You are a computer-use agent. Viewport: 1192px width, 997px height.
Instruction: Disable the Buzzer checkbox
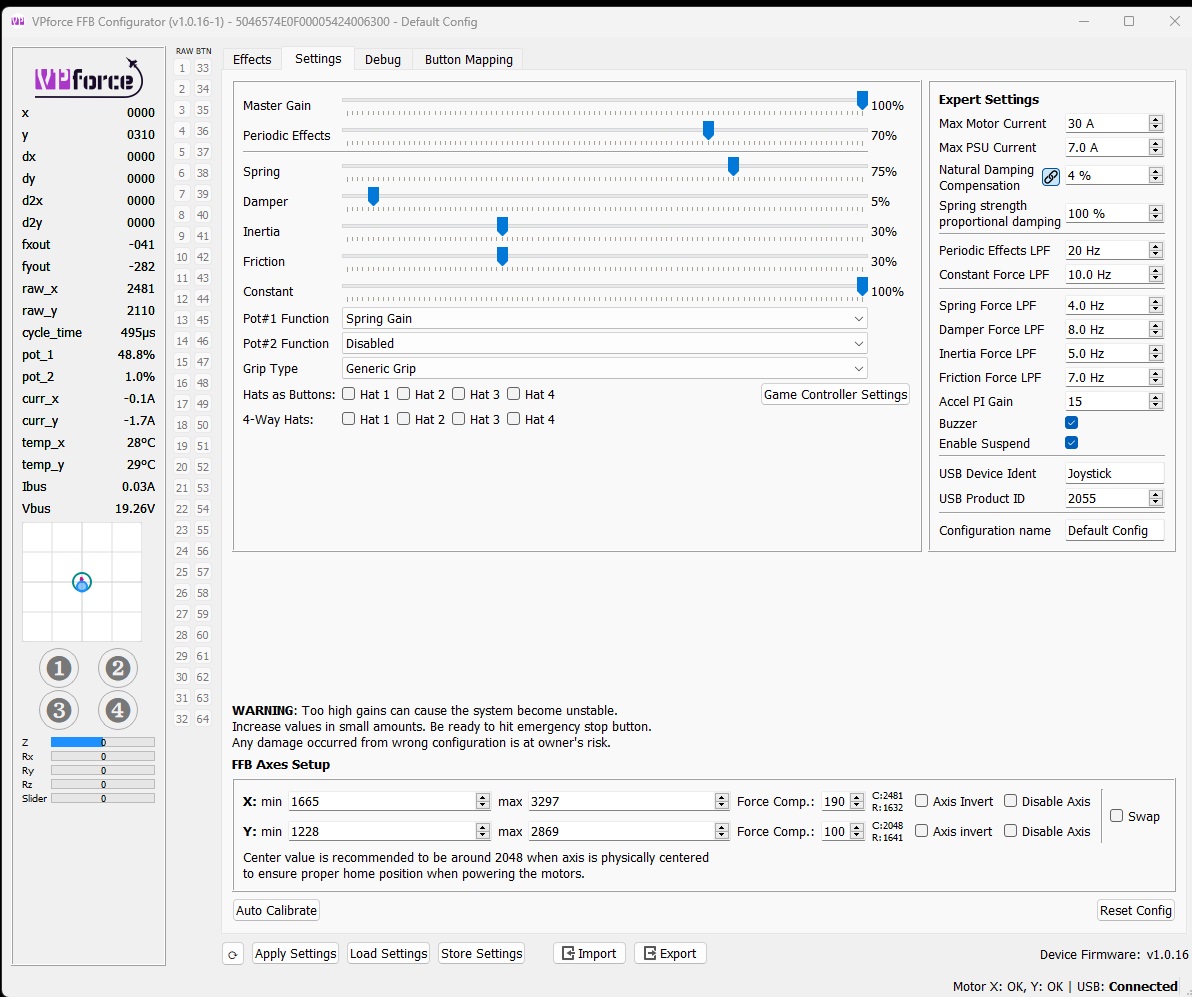click(x=1072, y=423)
